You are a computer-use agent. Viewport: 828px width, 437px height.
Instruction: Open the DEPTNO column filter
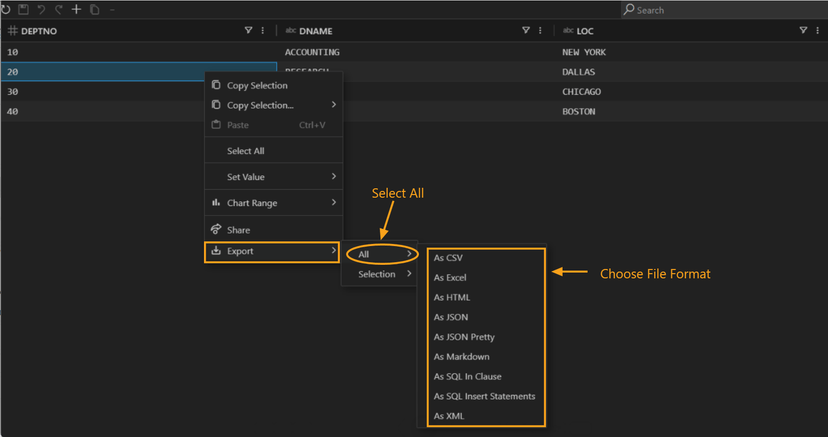248,31
